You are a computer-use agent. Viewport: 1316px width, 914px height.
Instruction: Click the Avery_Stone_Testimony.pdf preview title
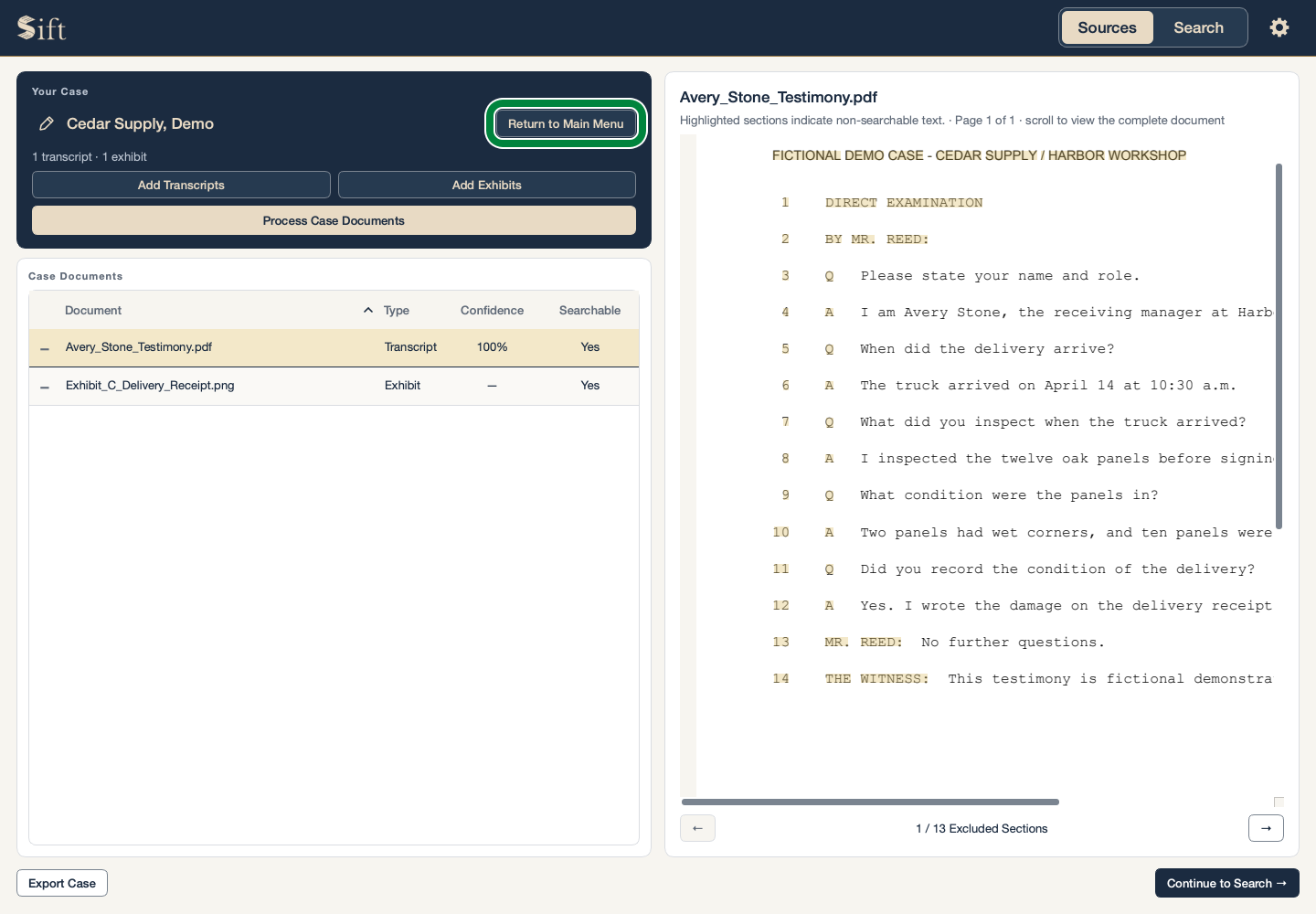779,97
